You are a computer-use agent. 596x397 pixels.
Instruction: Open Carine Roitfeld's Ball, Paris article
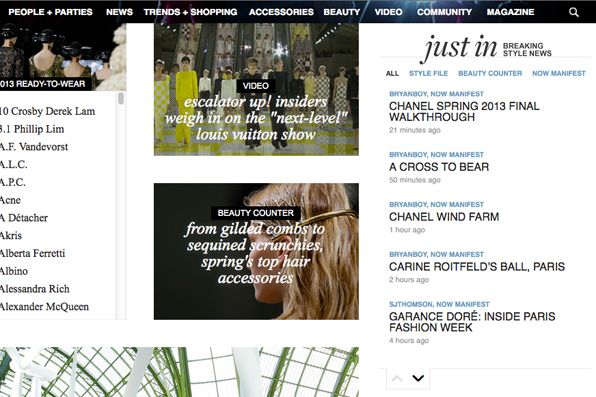tap(477, 267)
